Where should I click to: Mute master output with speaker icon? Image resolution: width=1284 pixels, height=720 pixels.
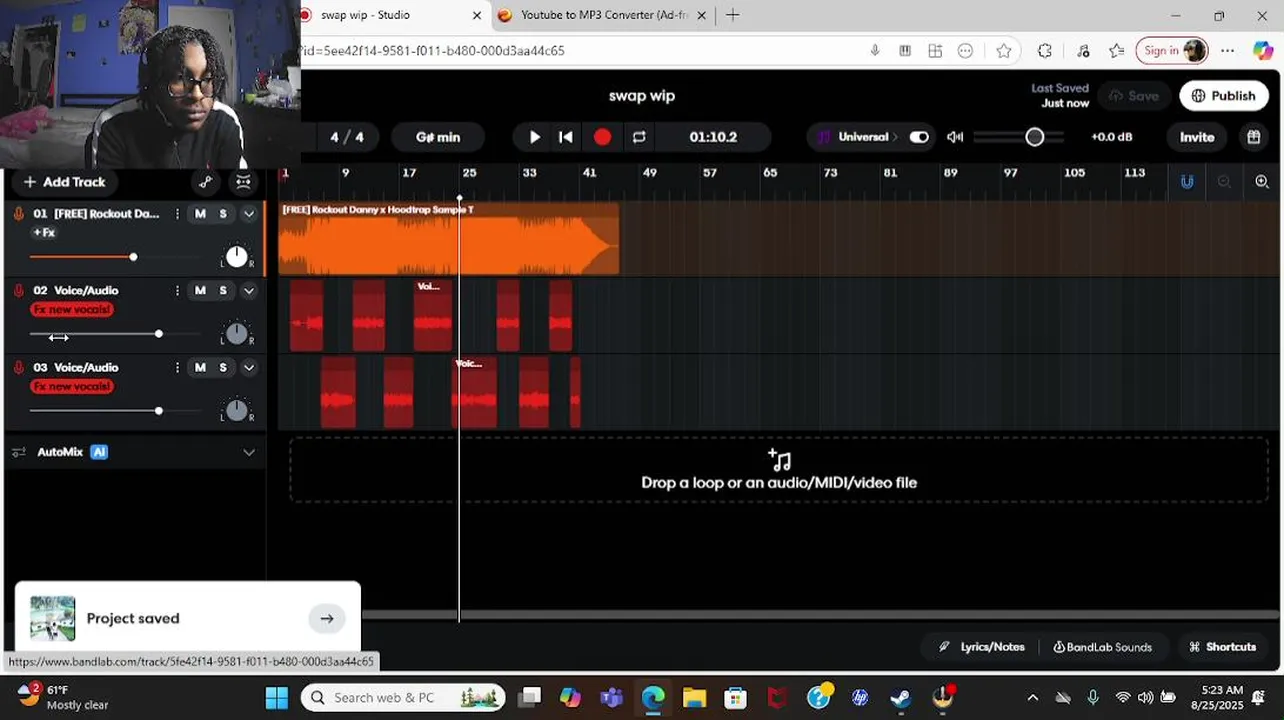(955, 137)
